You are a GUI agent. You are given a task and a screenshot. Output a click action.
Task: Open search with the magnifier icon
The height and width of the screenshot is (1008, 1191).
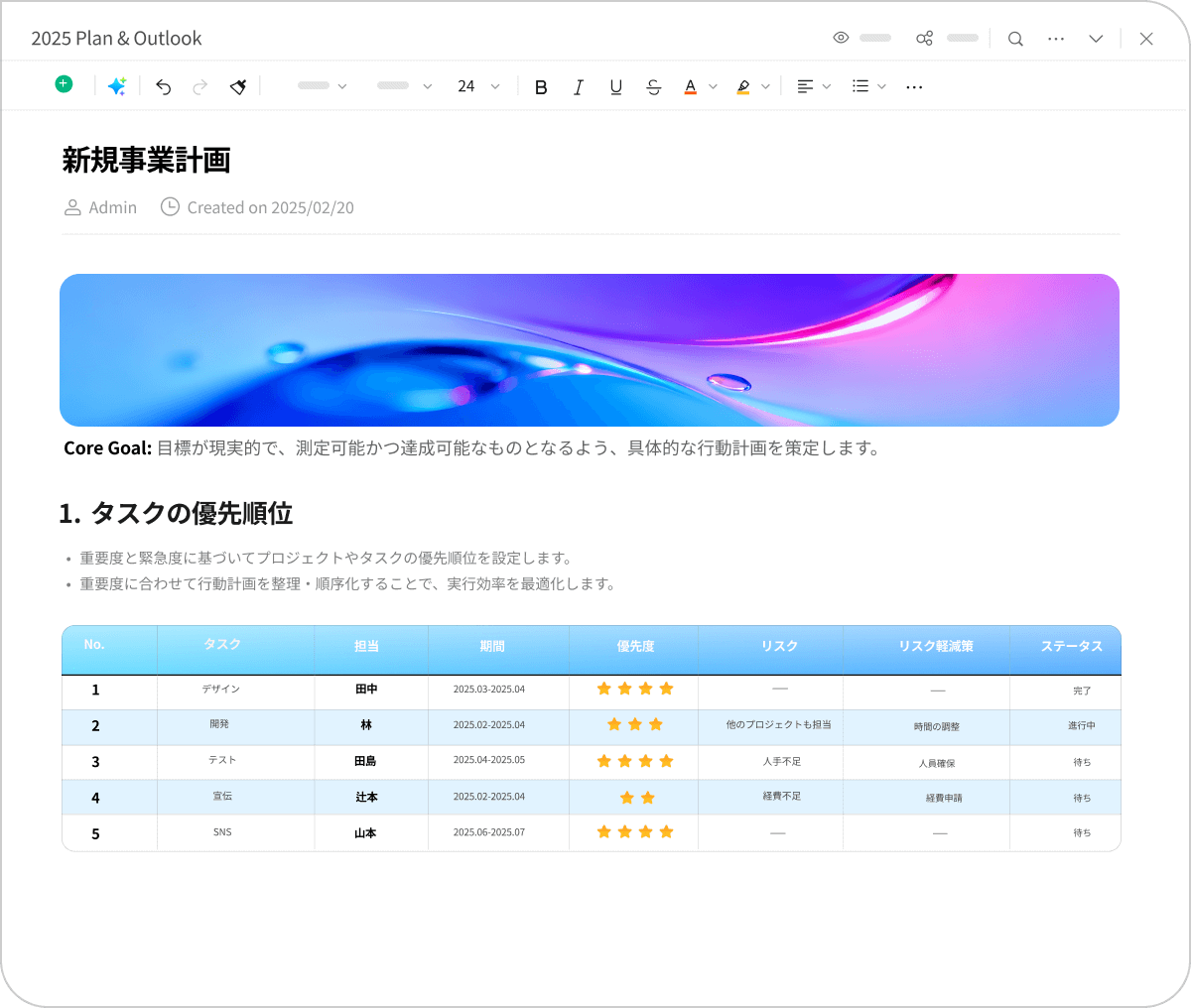pos(1015,39)
